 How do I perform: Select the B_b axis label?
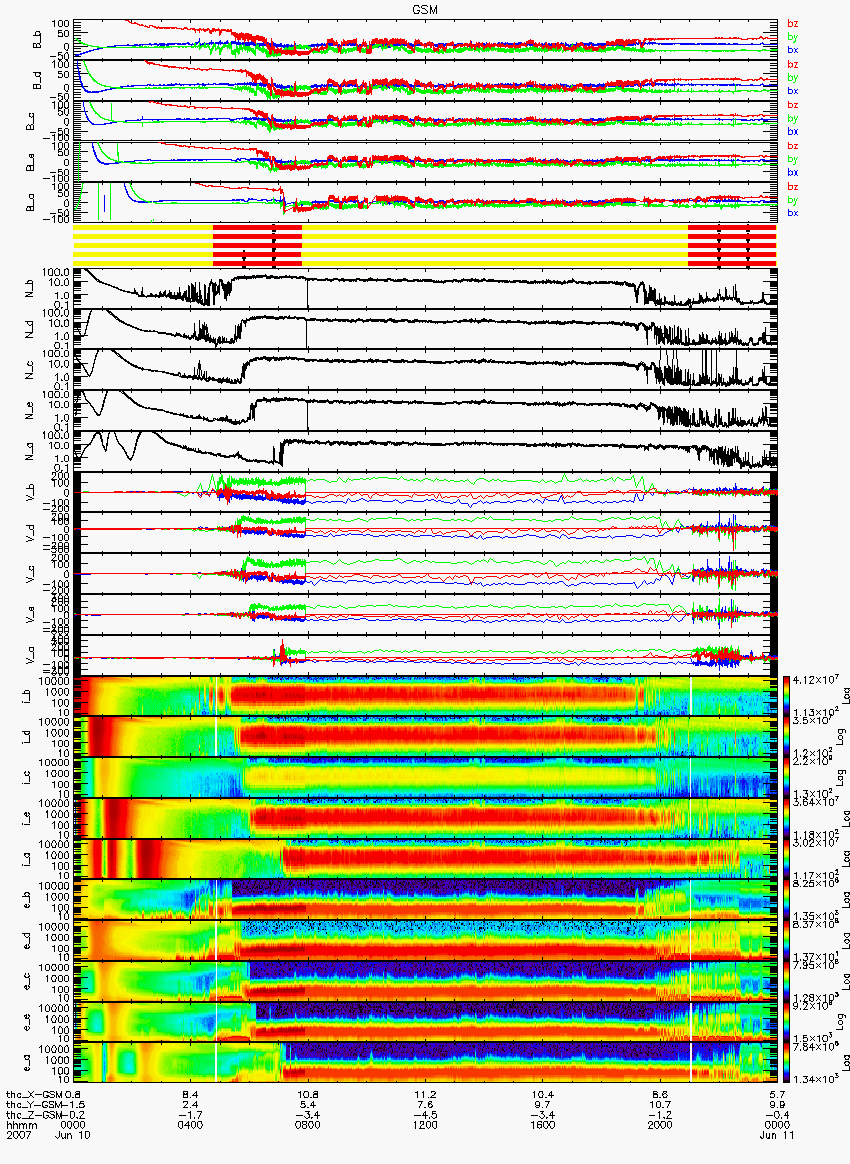coord(37,39)
